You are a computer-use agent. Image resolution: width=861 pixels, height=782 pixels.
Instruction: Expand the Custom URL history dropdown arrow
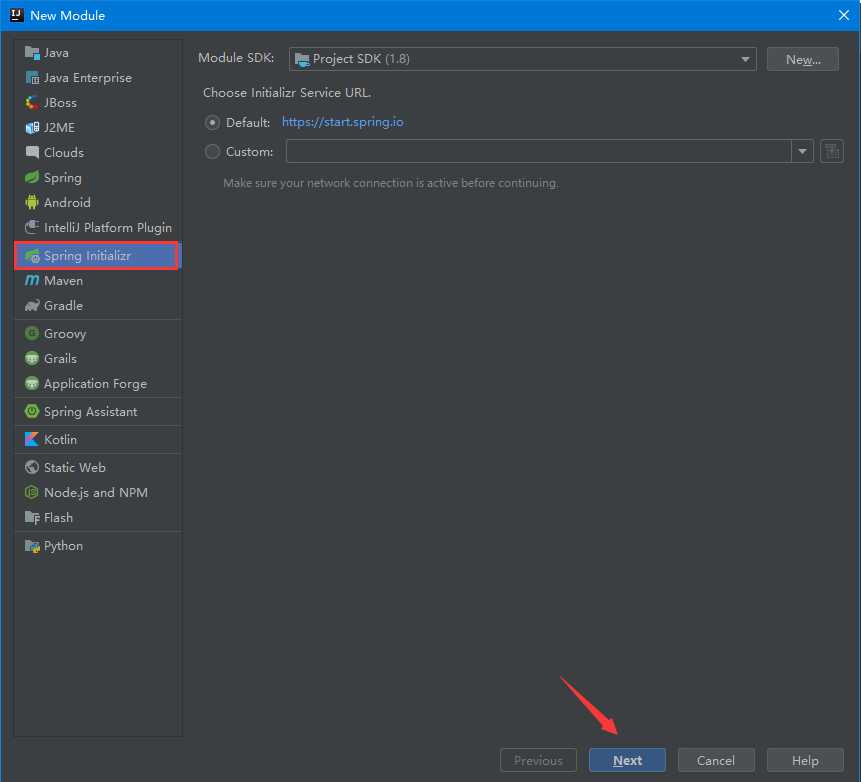(802, 151)
